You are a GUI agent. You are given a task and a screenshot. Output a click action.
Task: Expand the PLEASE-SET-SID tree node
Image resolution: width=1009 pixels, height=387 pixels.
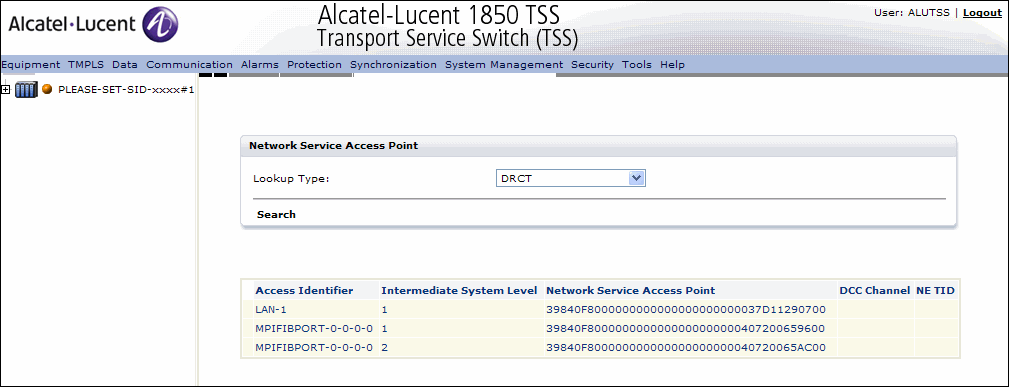[6, 90]
